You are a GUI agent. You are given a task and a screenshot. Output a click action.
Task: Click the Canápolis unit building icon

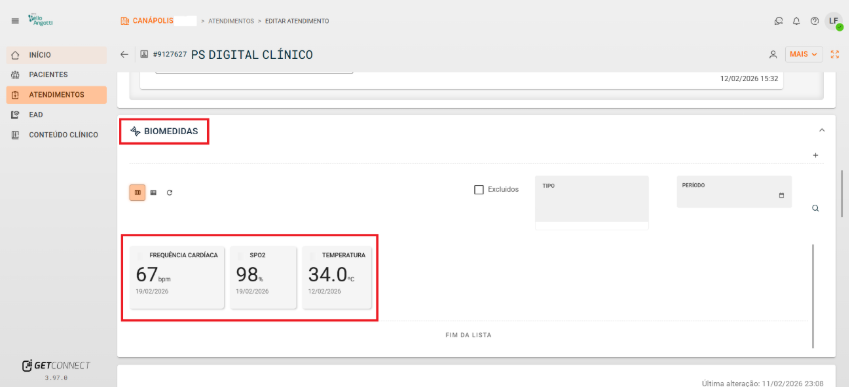pyautogui.click(x=125, y=21)
